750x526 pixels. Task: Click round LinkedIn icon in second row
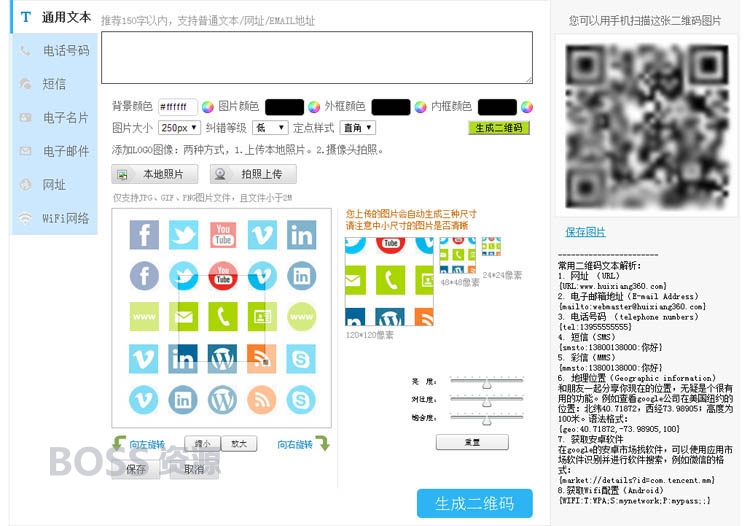click(301, 276)
